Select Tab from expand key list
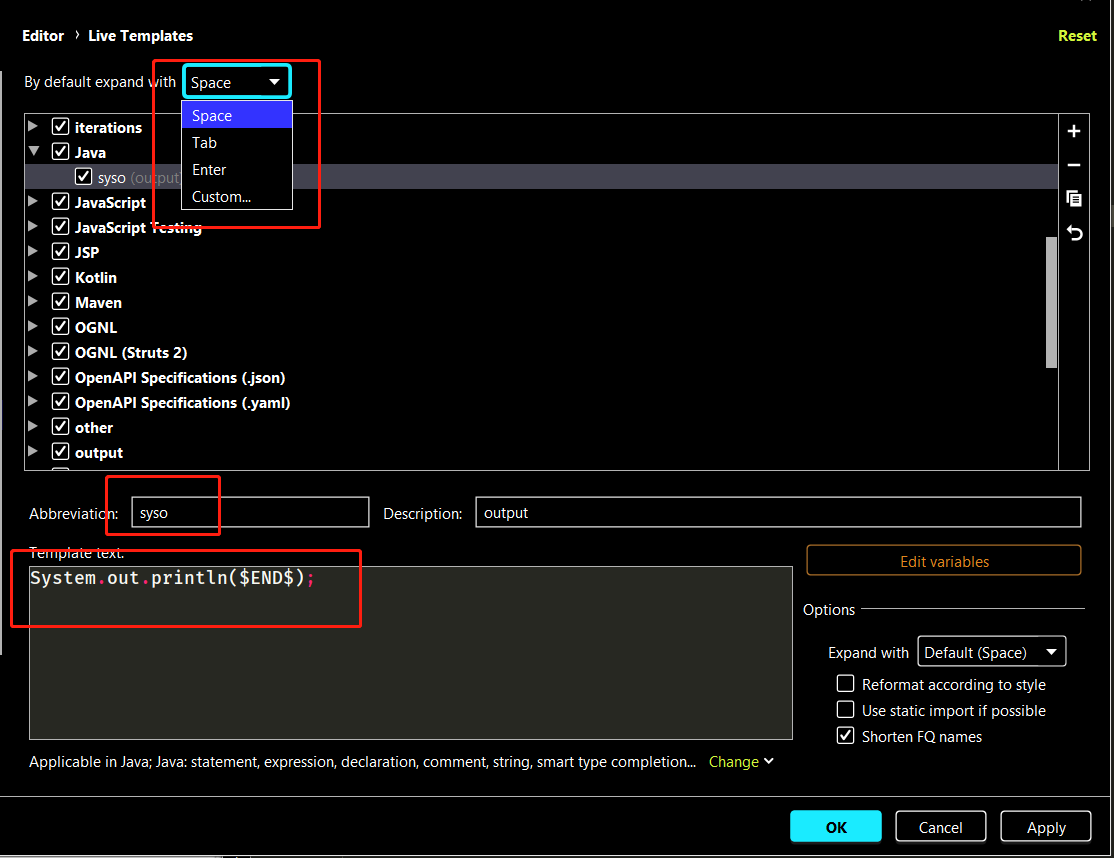 click(x=205, y=143)
